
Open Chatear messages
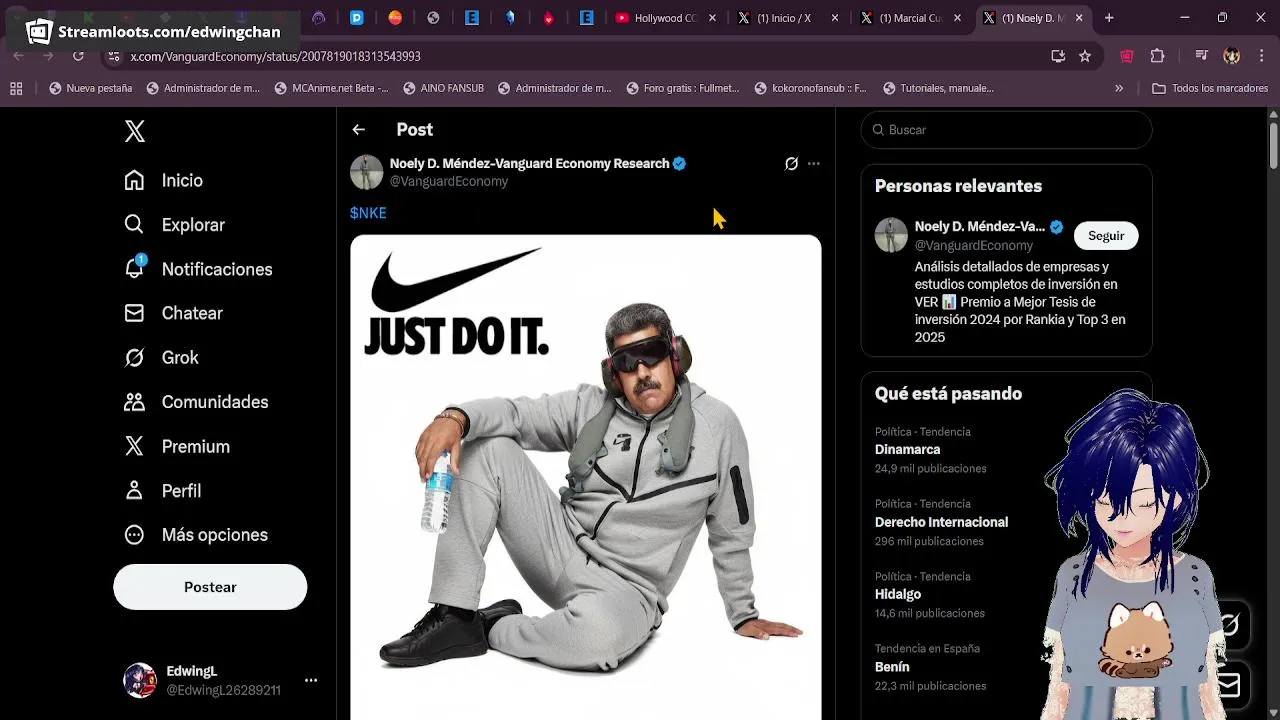point(173,313)
